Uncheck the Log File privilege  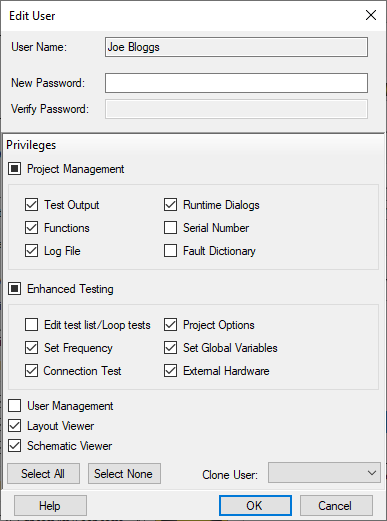(x=31, y=251)
